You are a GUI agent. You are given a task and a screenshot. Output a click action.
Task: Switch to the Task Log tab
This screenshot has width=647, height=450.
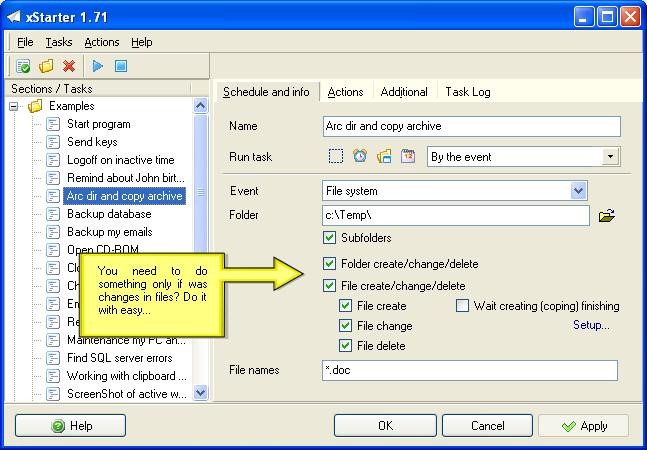point(467,92)
